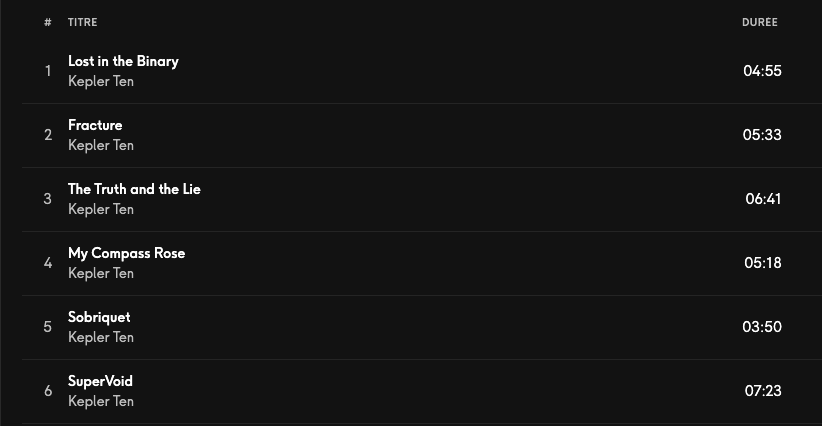Image resolution: width=822 pixels, height=426 pixels.
Task: Select the Fracture track title
Action: tap(95, 125)
